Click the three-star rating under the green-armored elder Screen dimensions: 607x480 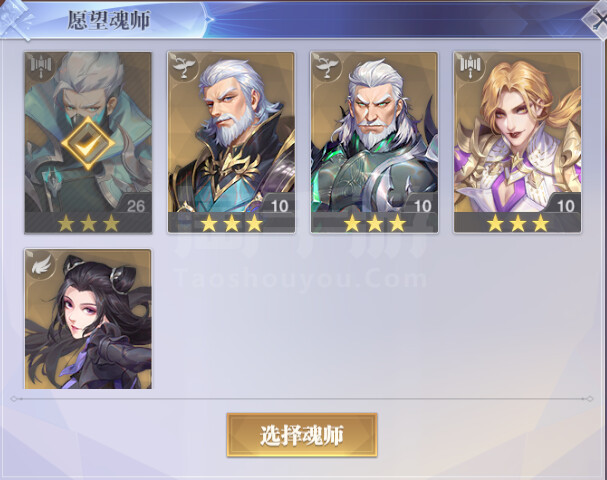pyautogui.click(x=374, y=223)
